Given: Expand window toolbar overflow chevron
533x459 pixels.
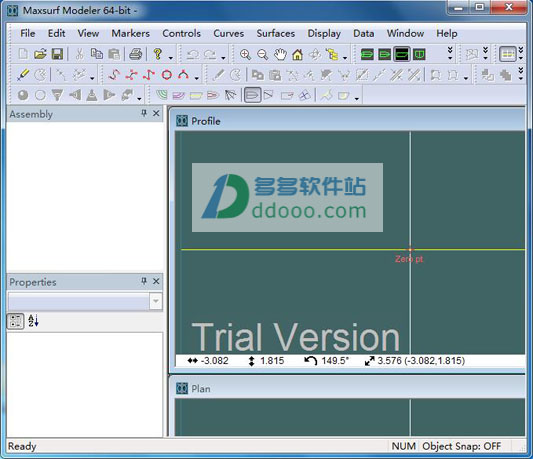Looking at the screenshot, I should coord(450,54).
